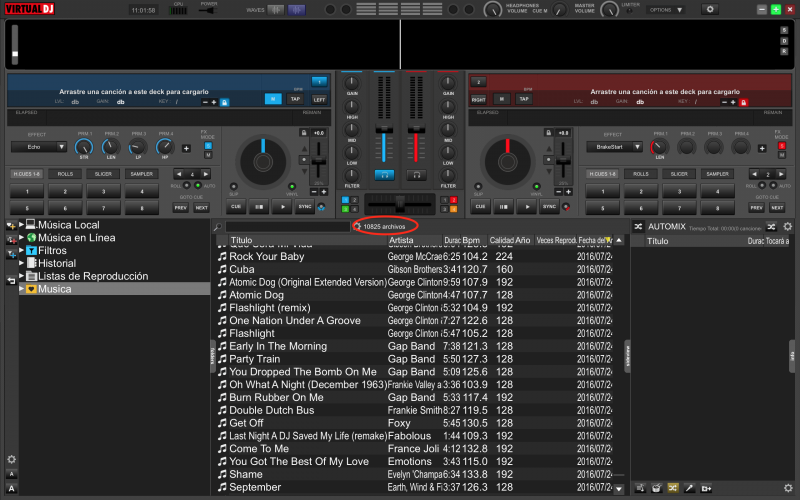Toggle the right deck SLIP mode
The image size is (800, 500).
pos(478,186)
